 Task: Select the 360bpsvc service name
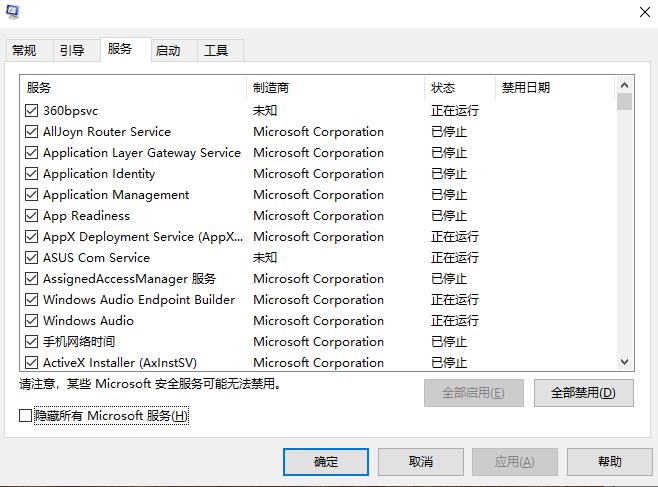[70, 111]
